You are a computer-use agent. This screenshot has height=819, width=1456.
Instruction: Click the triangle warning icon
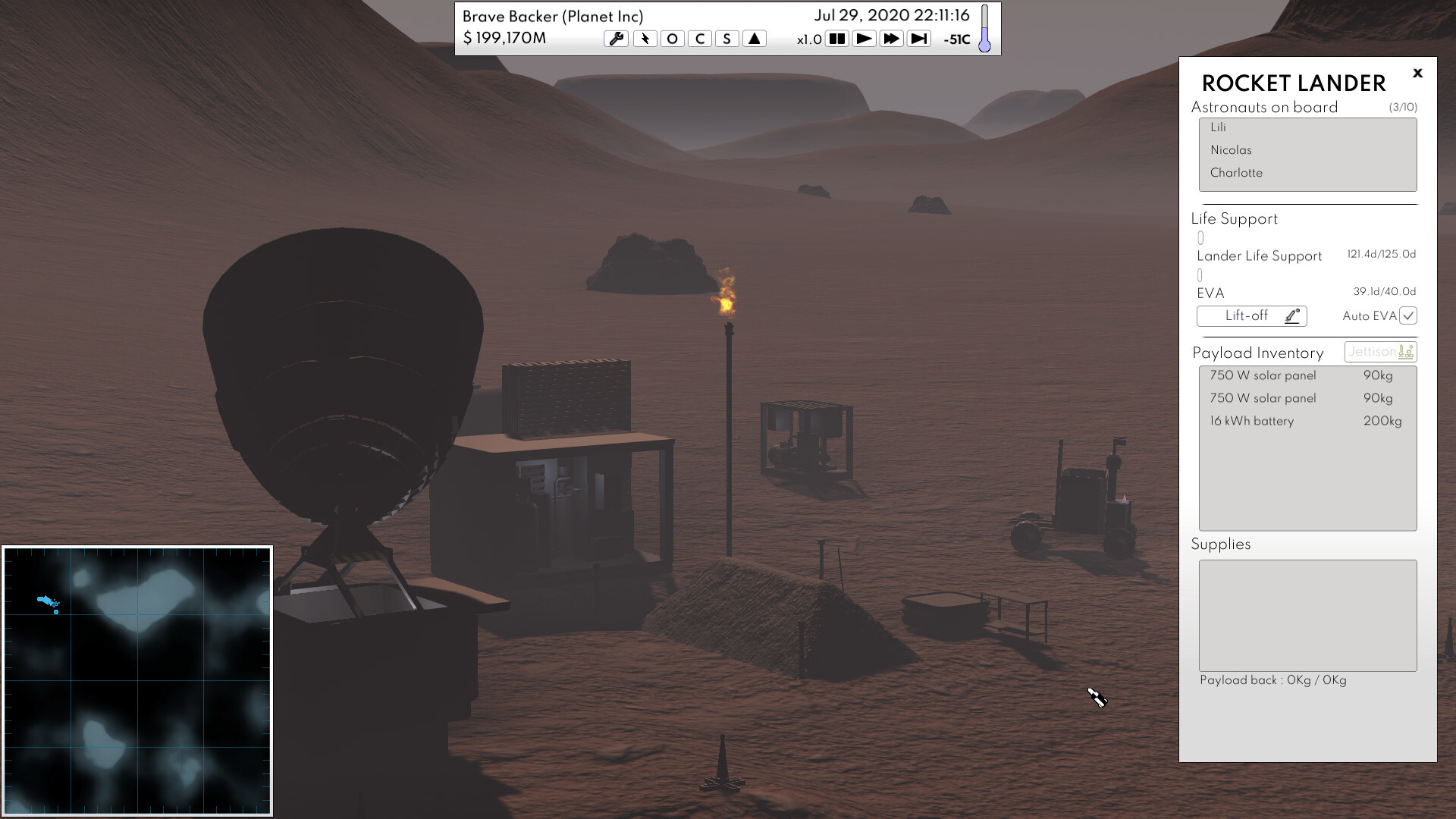pyautogui.click(x=754, y=39)
